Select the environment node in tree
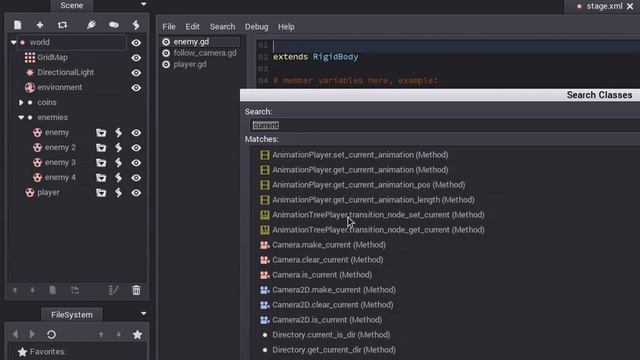The image size is (640, 360). [60, 87]
